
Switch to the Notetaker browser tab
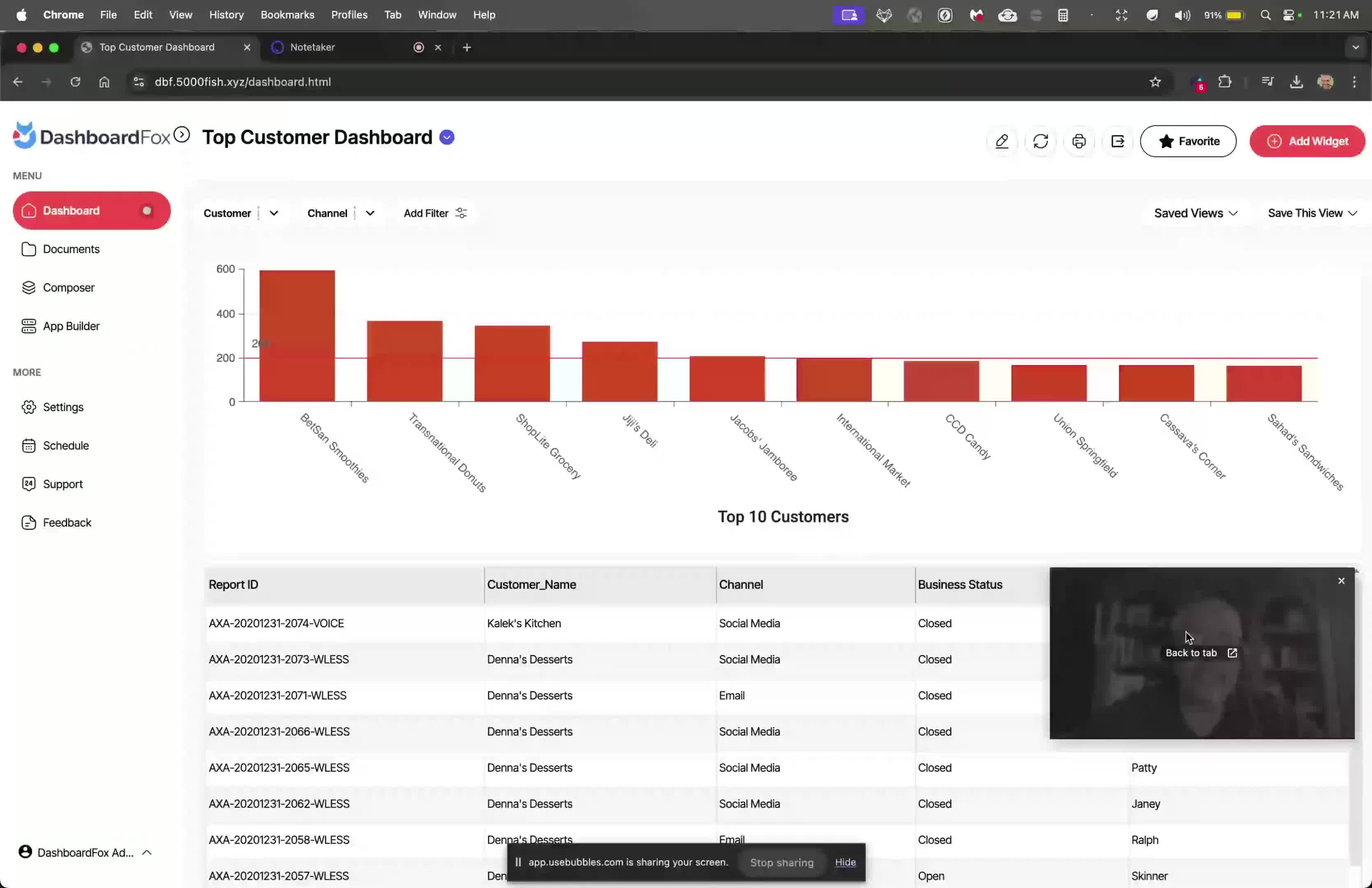pyautogui.click(x=312, y=47)
